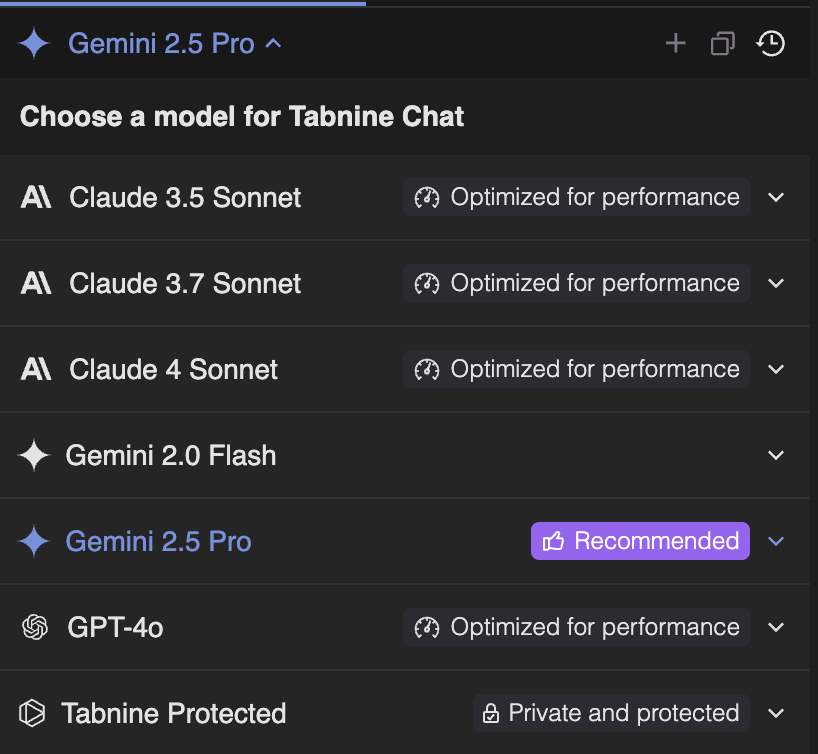The image size is (818, 754).
Task: Click the white sparkle icon for Gemini 2.0 Flash
Action: (x=34, y=455)
